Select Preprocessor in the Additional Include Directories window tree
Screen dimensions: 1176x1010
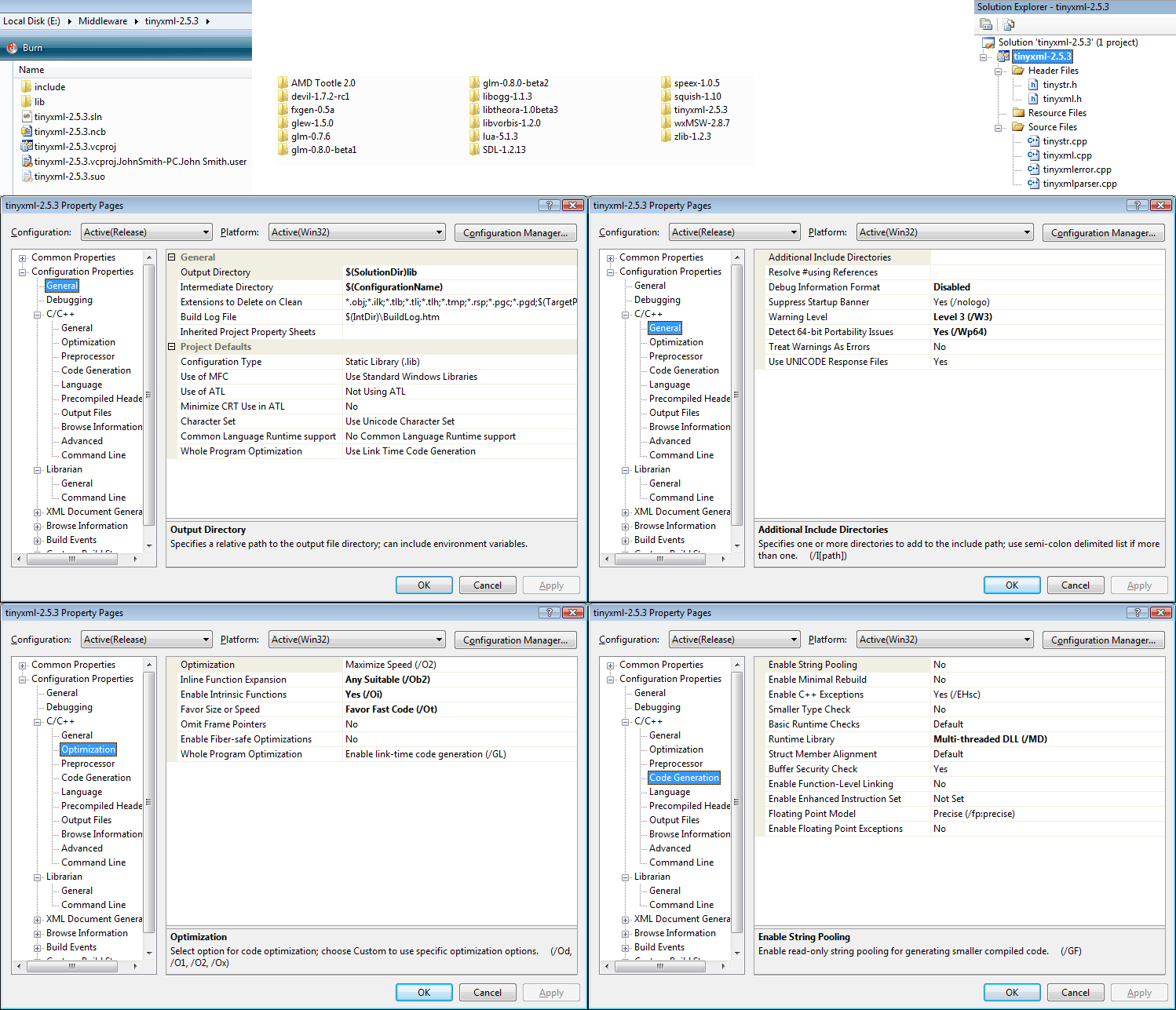coord(676,356)
